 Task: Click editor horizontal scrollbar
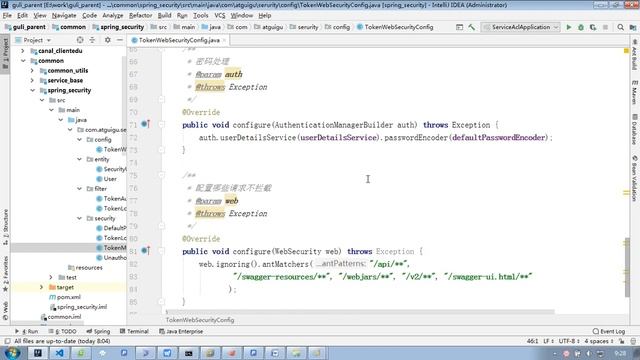(x=361, y=312)
